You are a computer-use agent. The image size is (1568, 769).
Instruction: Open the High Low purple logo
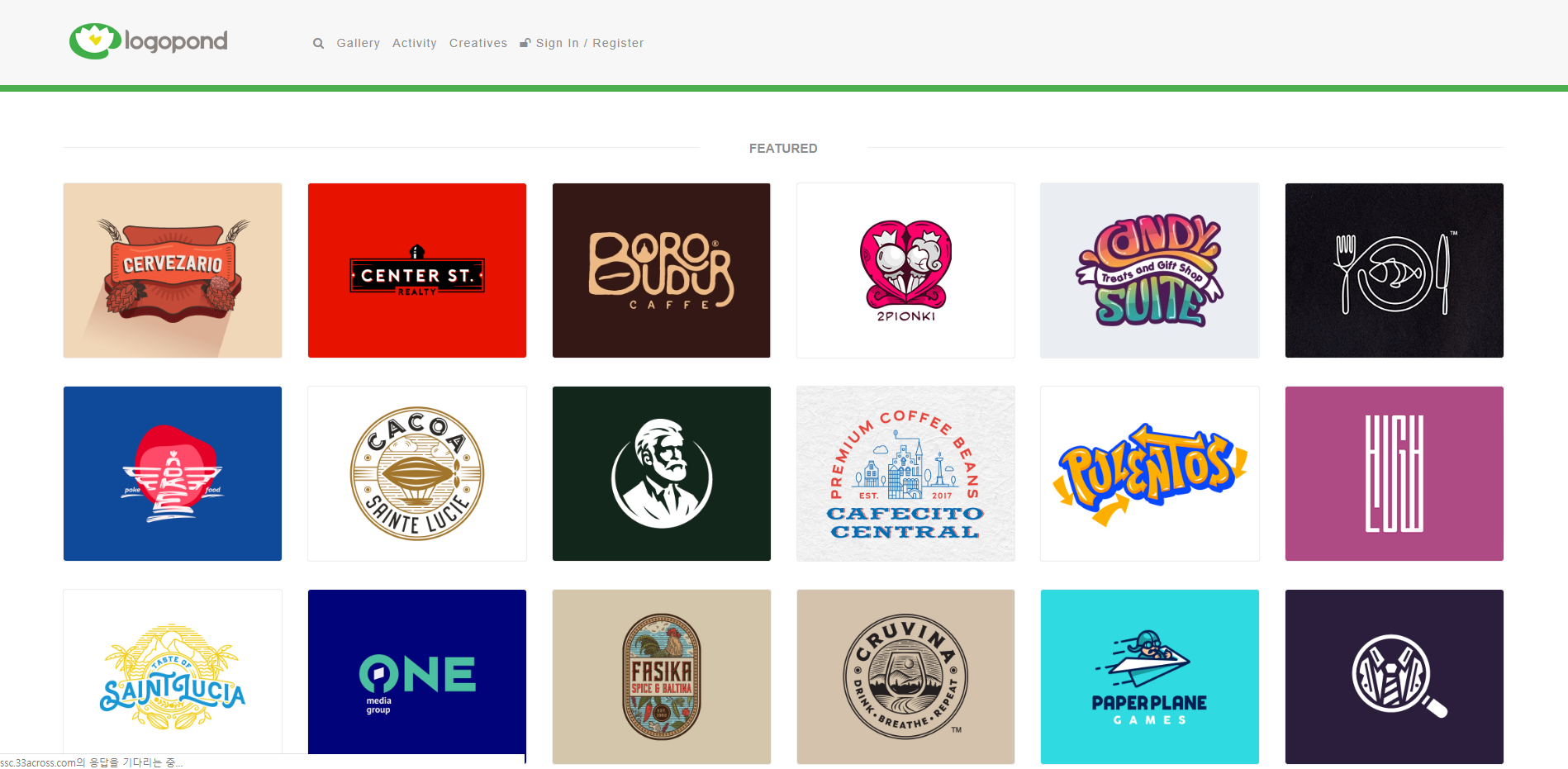[x=1395, y=473]
